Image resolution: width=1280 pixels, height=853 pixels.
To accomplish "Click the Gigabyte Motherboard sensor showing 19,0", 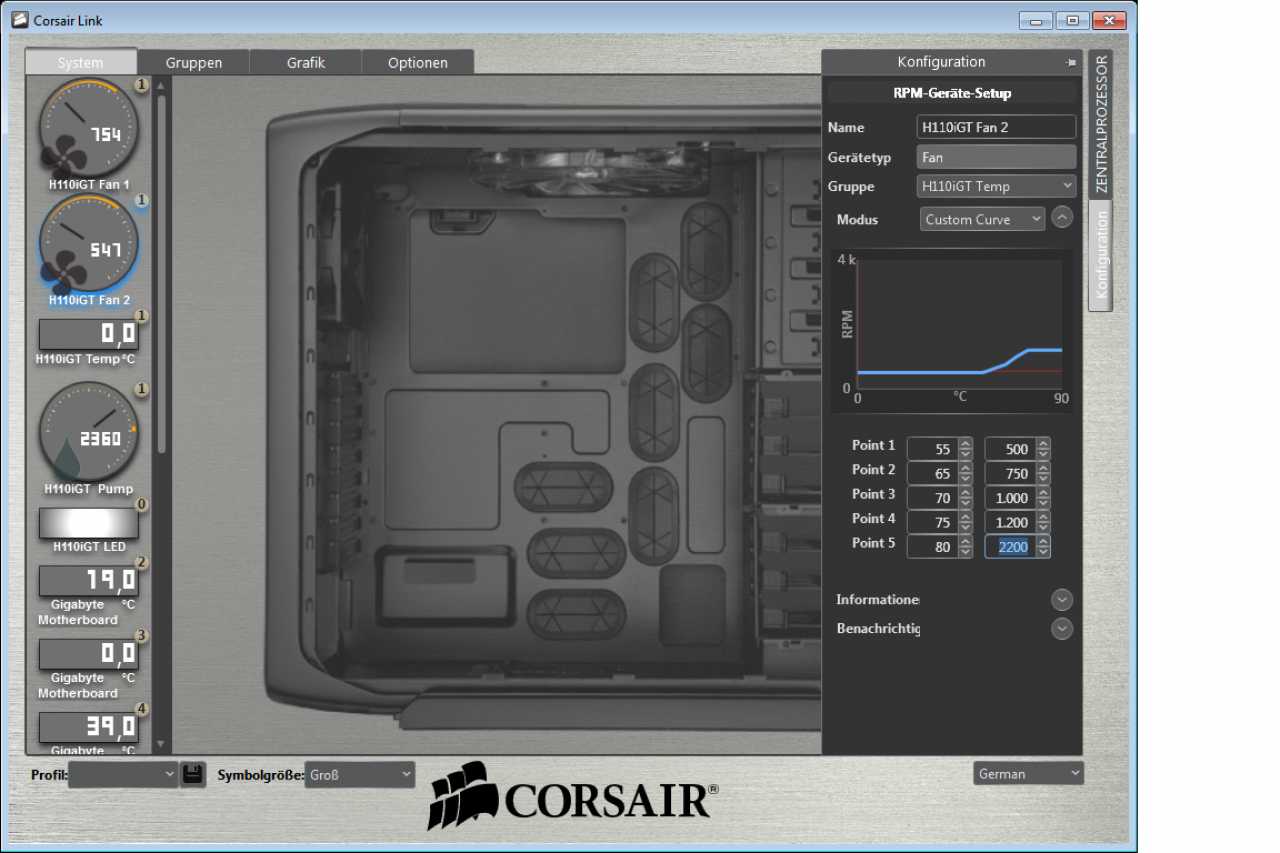I will click(89, 581).
